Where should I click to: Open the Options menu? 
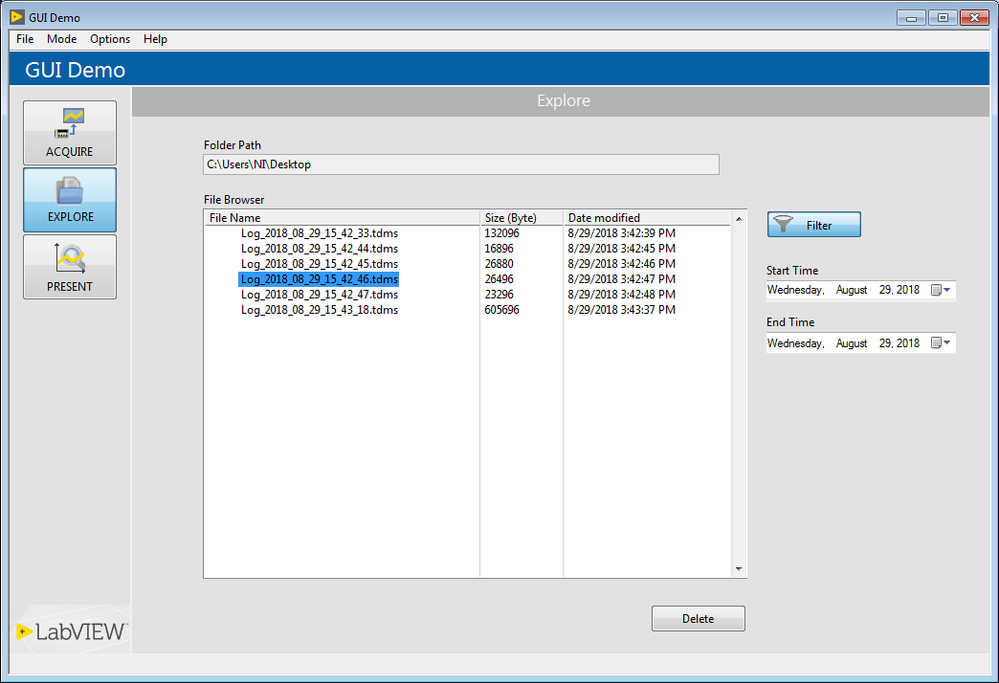pyautogui.click(x=110, y=39)
